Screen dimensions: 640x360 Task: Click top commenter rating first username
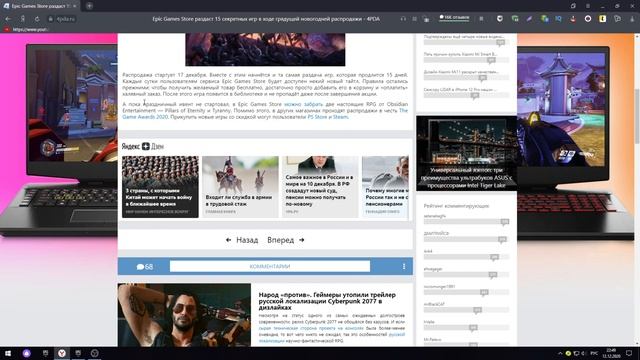[435, 216]
